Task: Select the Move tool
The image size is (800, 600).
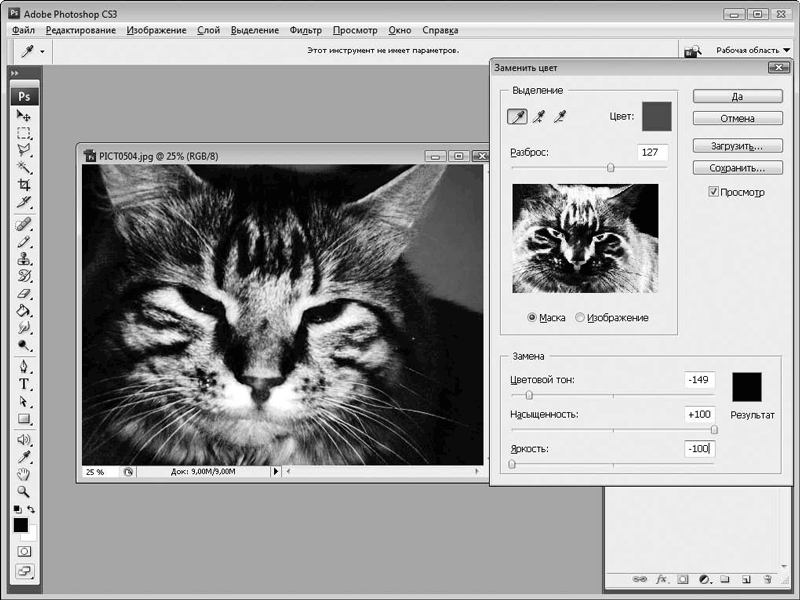Action: pyautogui.click(x=24, y=117)
